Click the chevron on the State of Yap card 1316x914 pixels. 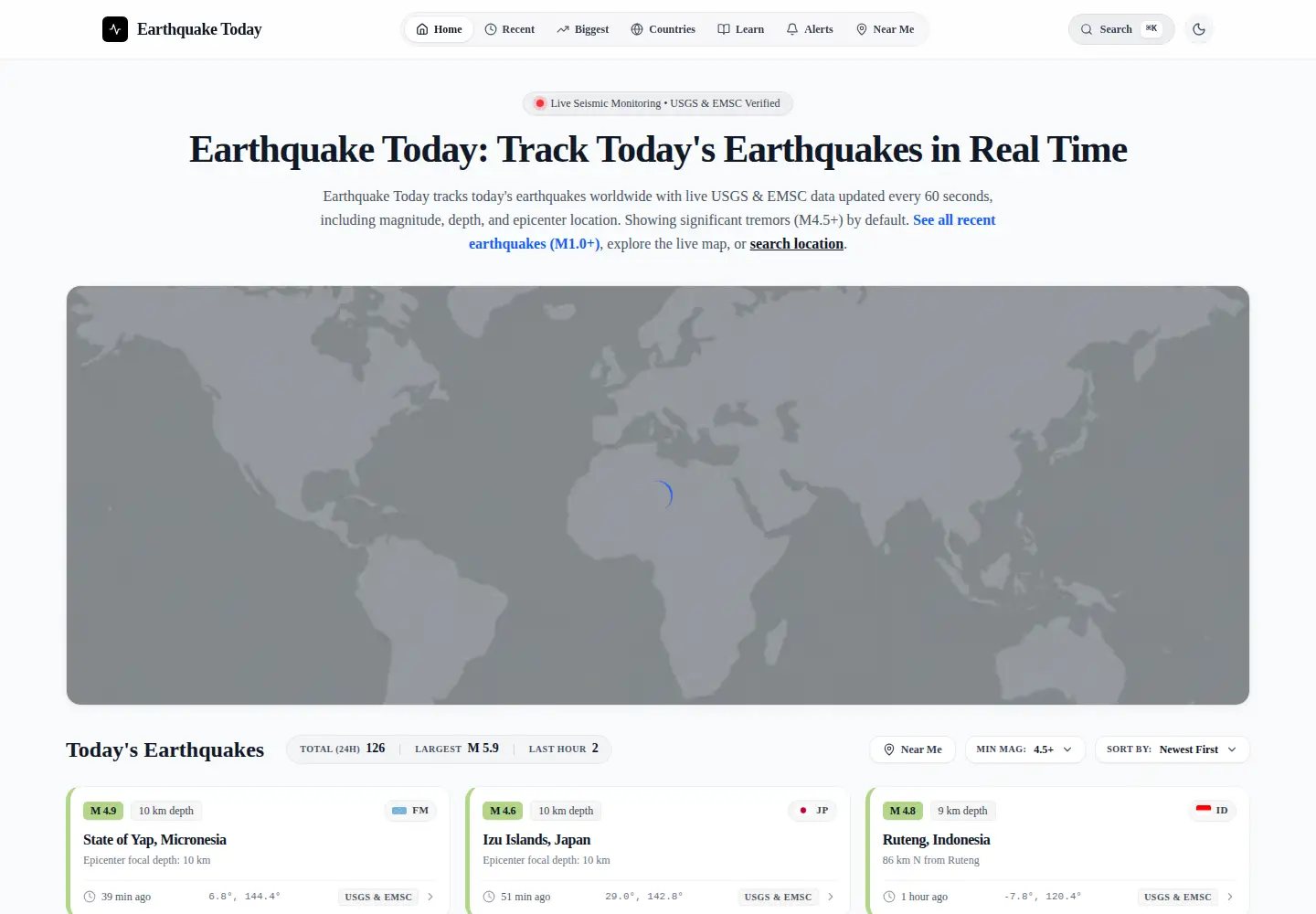[430, 897]
